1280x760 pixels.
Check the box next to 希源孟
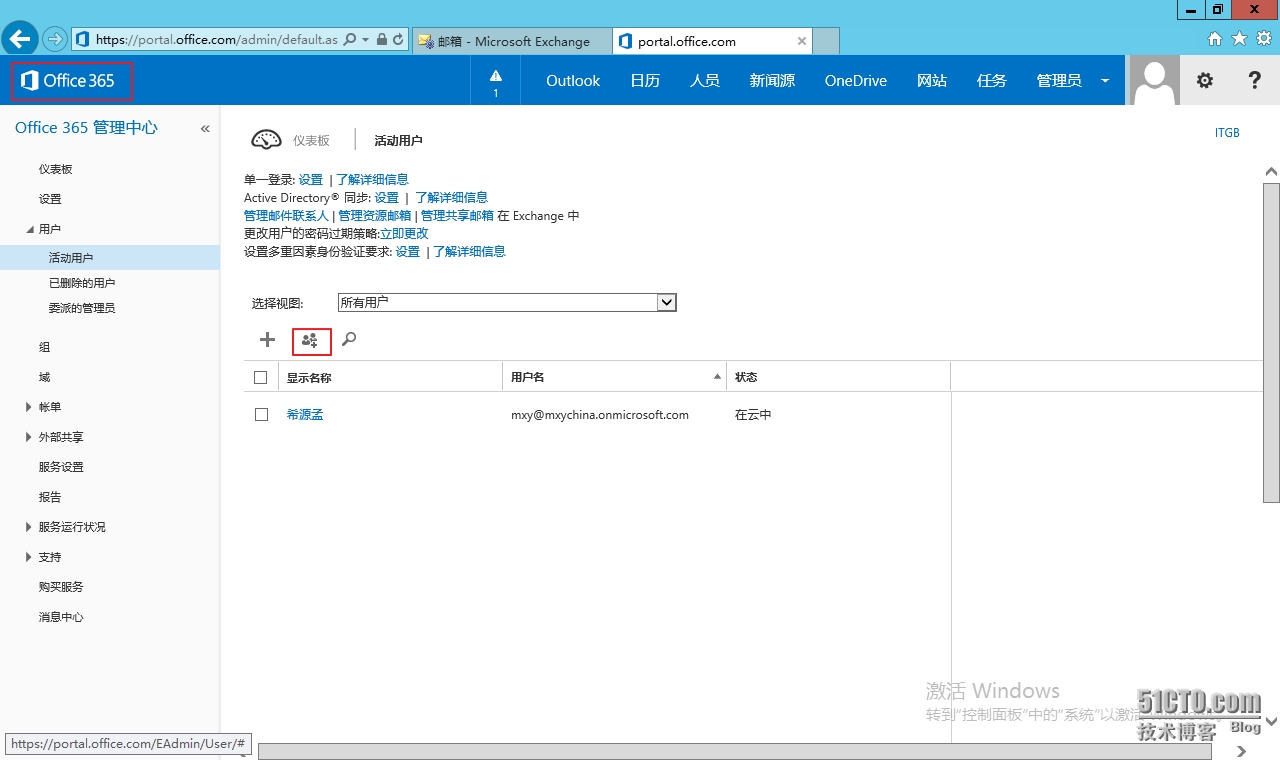[261, 415]
